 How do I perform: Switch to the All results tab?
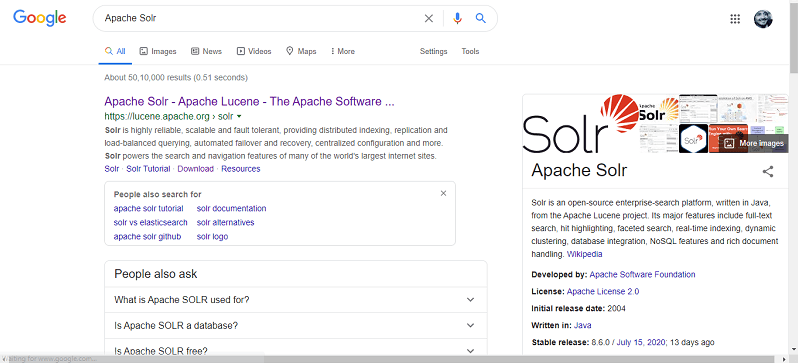point(115,51)
